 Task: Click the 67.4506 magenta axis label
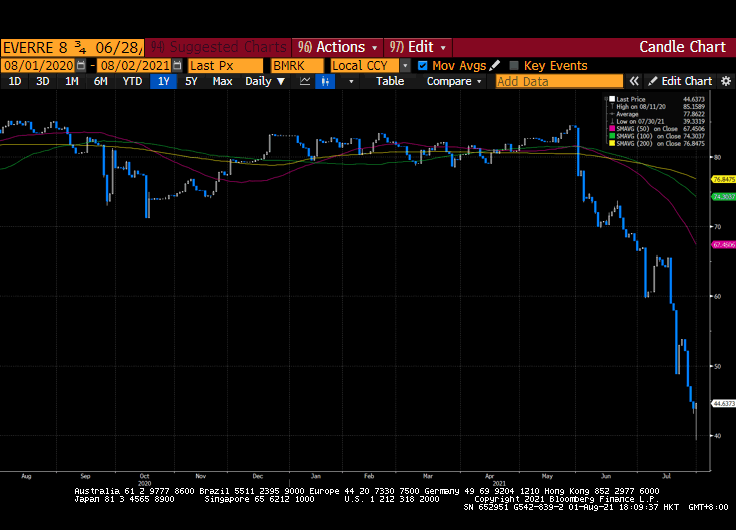point(724,245)
